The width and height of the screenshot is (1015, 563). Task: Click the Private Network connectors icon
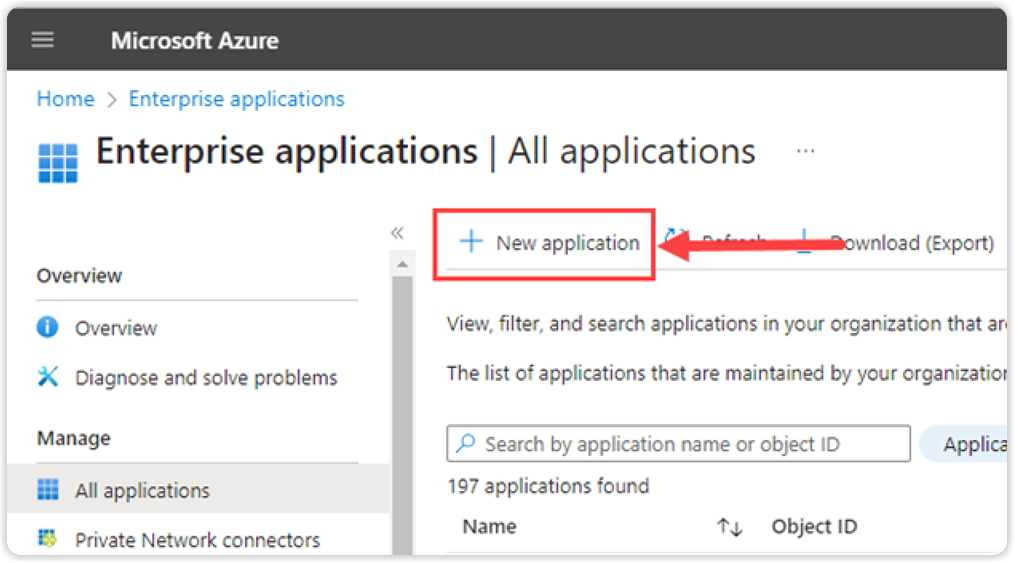tap(47, 538)
